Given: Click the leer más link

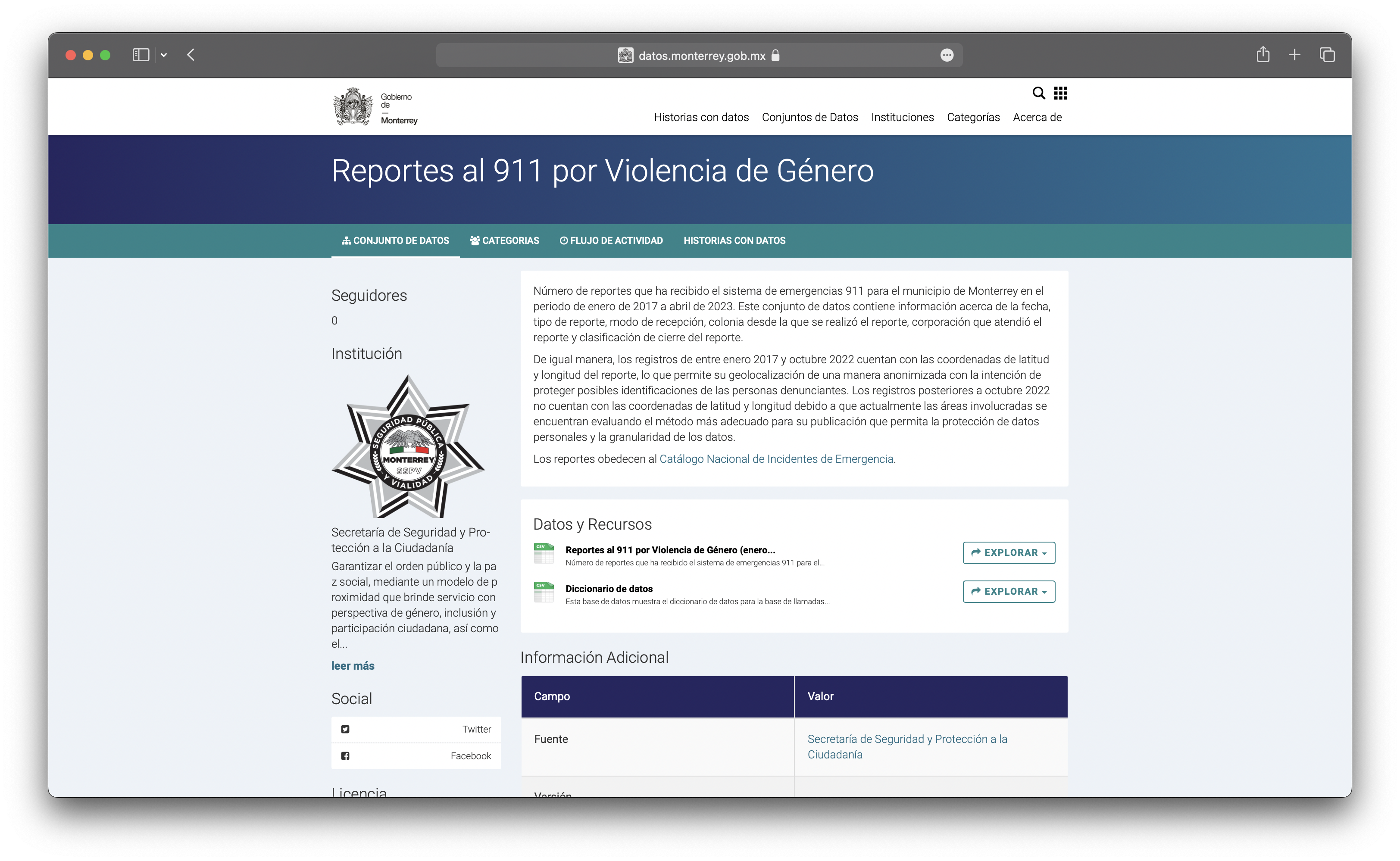Looking at the screenshot, I should 353,666.
